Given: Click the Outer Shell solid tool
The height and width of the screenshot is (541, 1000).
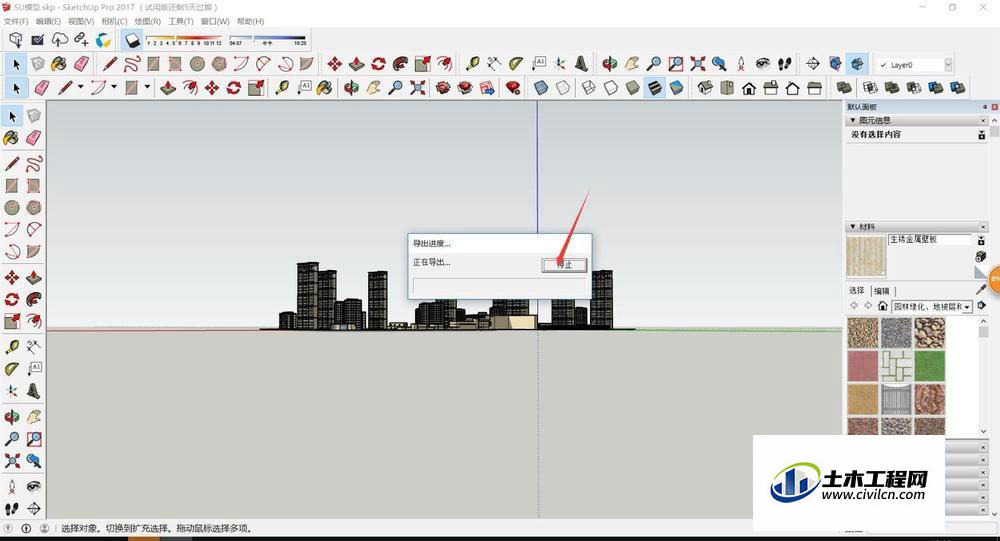Looking at the screenshot, I should tap(844, 87).
